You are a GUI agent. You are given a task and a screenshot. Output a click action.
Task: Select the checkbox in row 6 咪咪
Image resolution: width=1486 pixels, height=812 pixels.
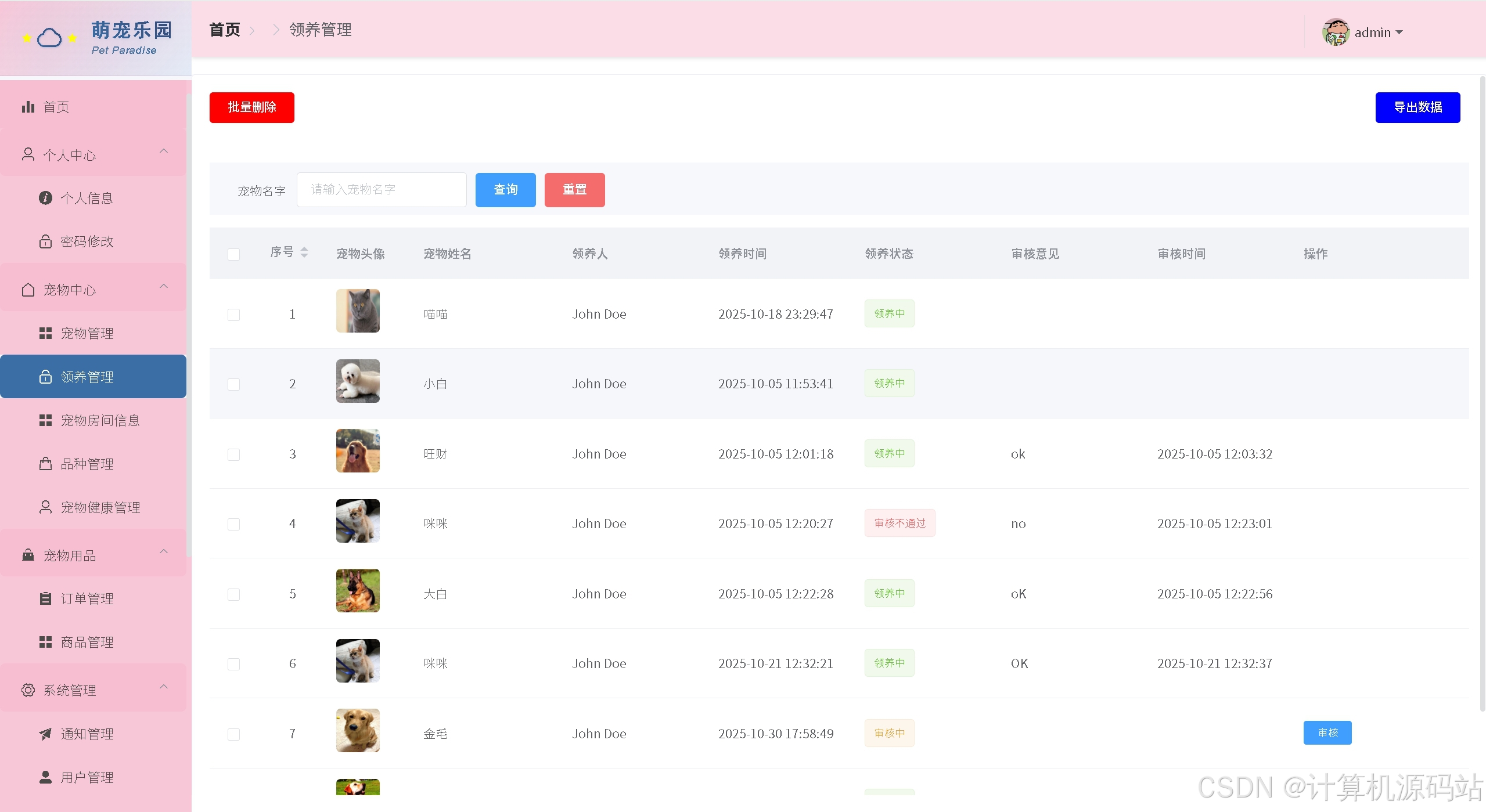[x=233, y=664]
